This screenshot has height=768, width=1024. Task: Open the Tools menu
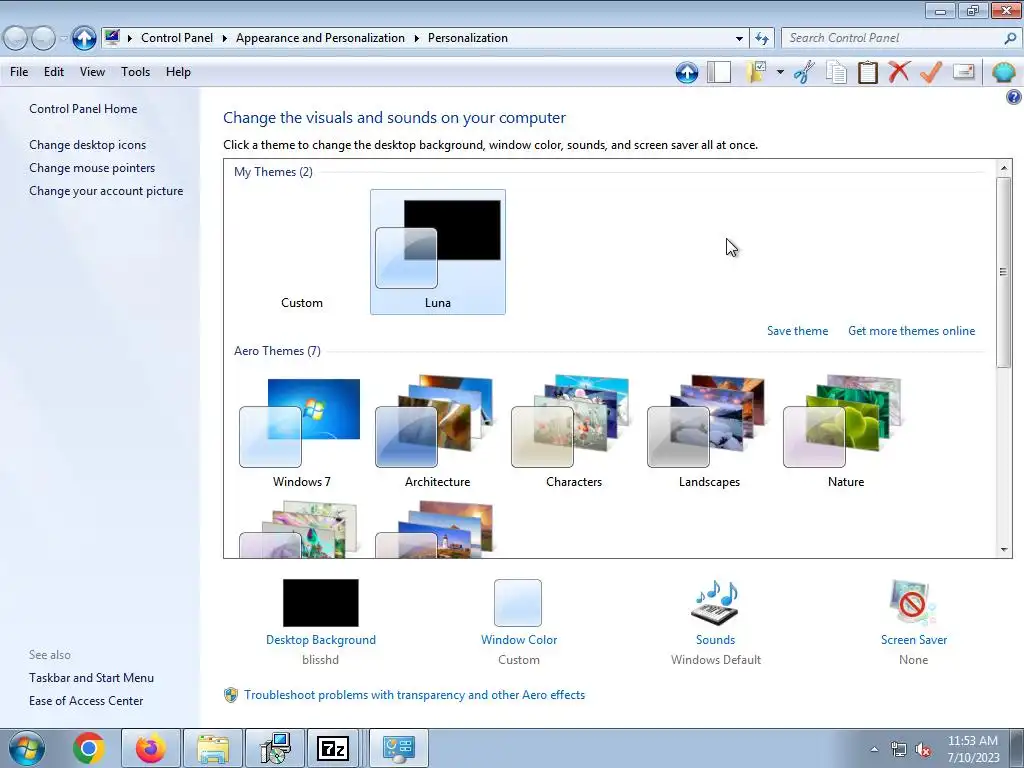pos(135,72)
